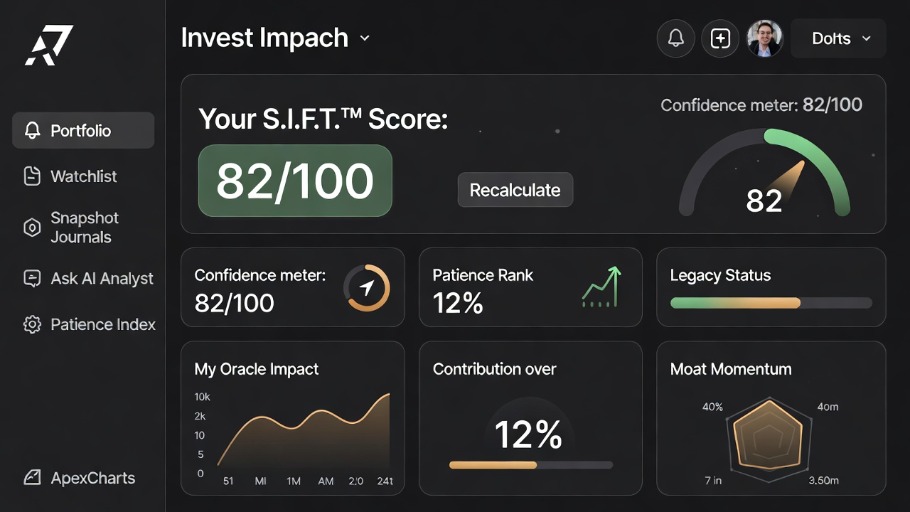
Task: Click the Ask AI Analyst chat icon
Action: 32,279
